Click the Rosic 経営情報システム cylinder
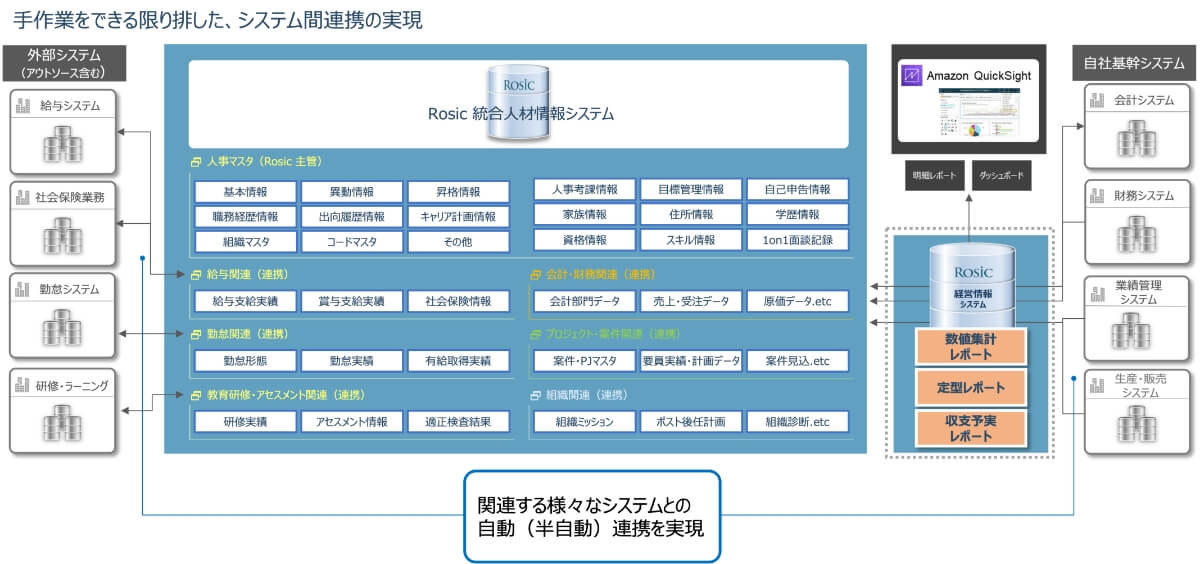The width and height of the screenshot is (1200, 564). pos(972,283)
